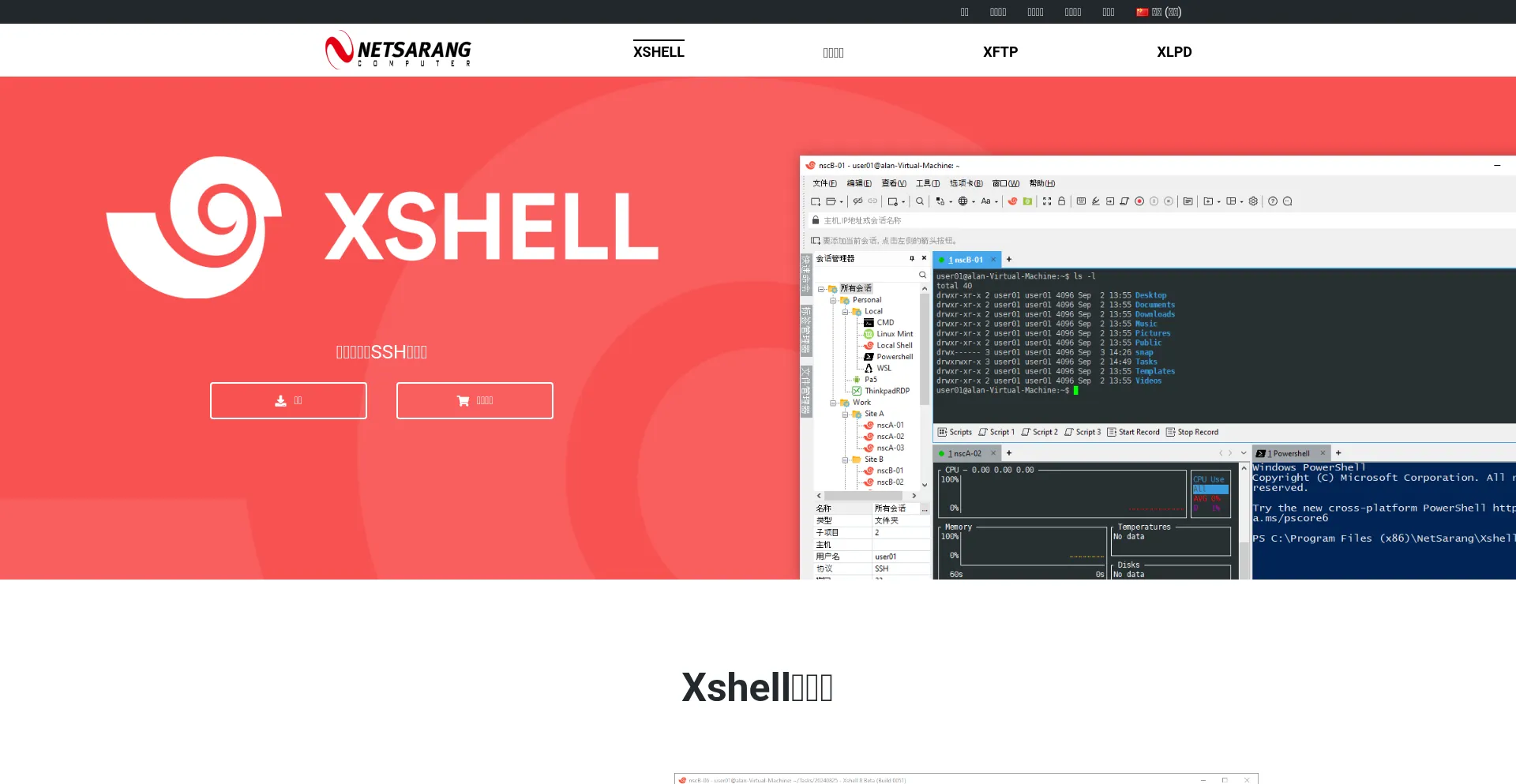Select the nscA-03 session in tree
The image size is (1516, 784).
[884, 448]
